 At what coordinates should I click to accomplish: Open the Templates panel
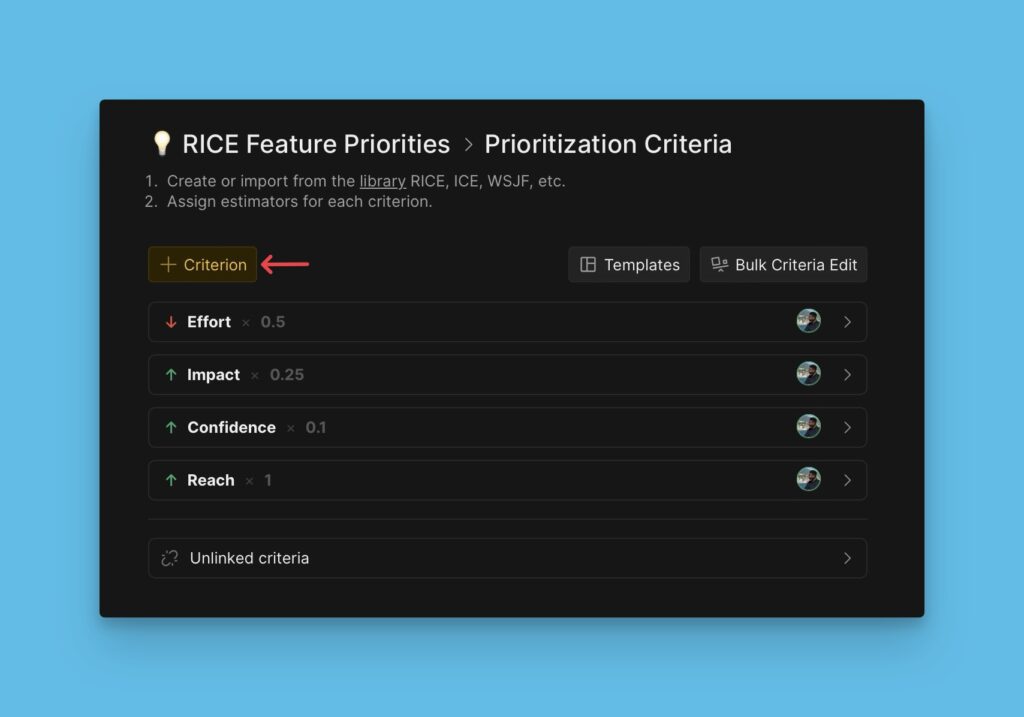[x=628, y=264]
